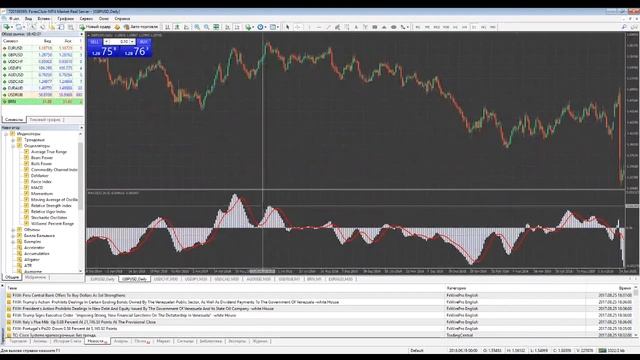Viewport: 640px width, 360px height.
Task: Select the USDRUB row in Market Watch
Action: [42, 95]
